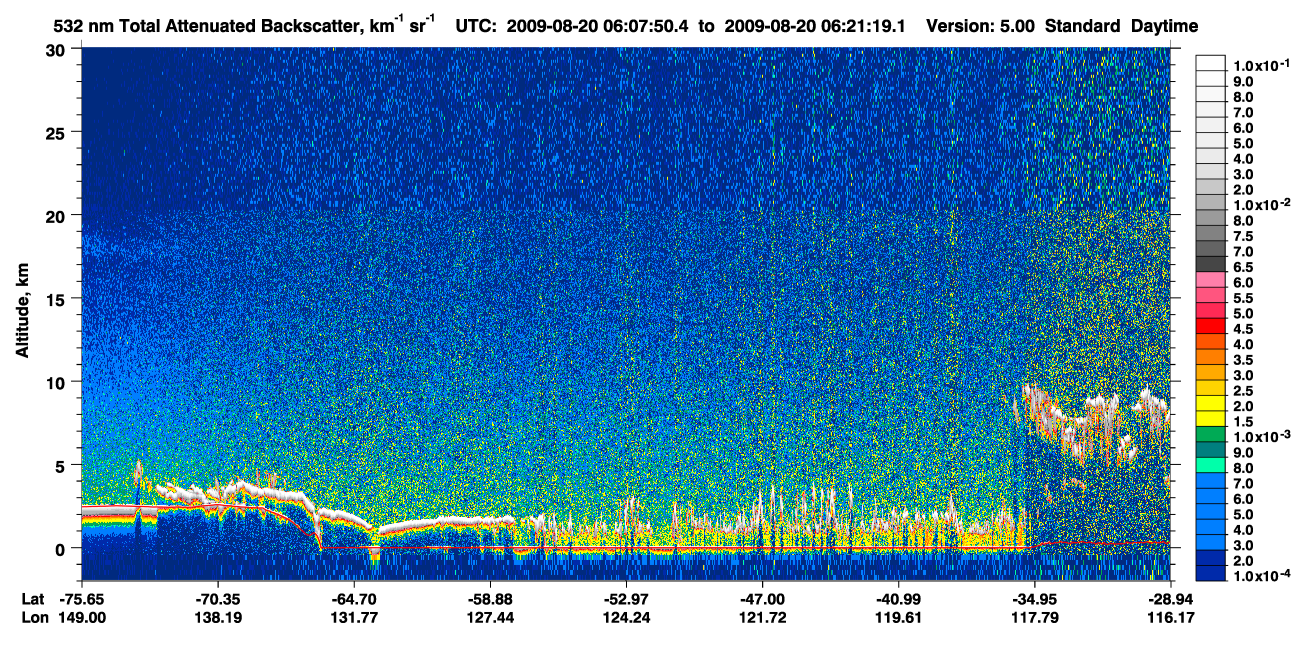Select the 'Version: 5.00' text

(x=981, y=25)
